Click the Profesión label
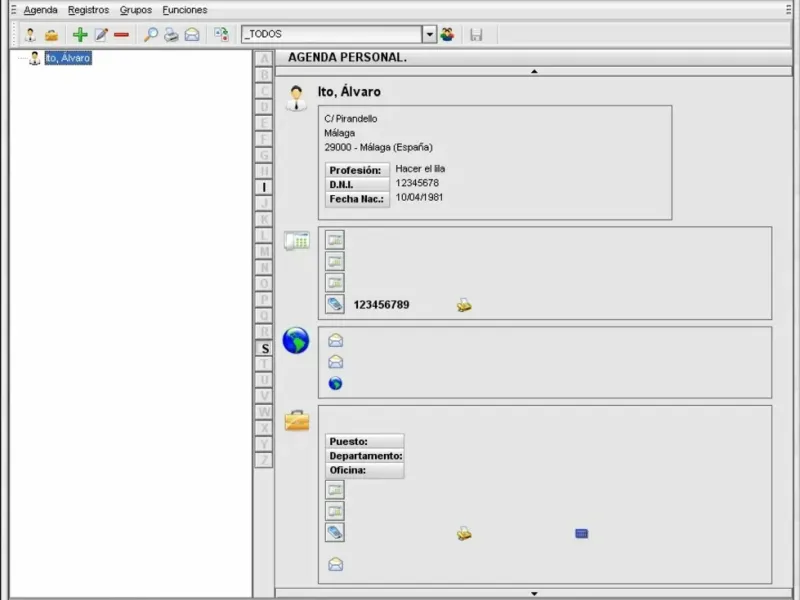 click(357, 170)
